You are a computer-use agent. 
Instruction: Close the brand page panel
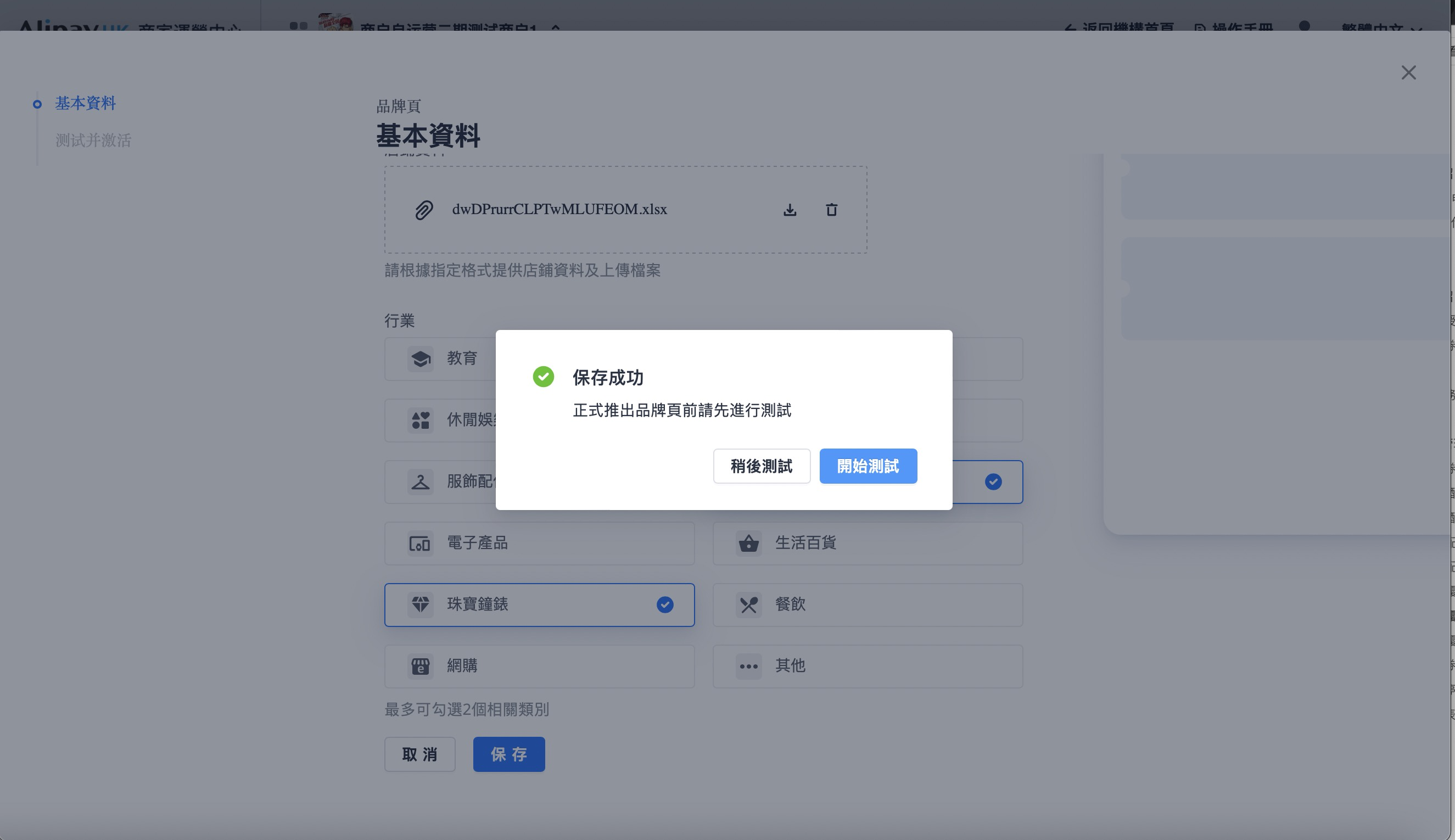click(x=1408, y=72)
